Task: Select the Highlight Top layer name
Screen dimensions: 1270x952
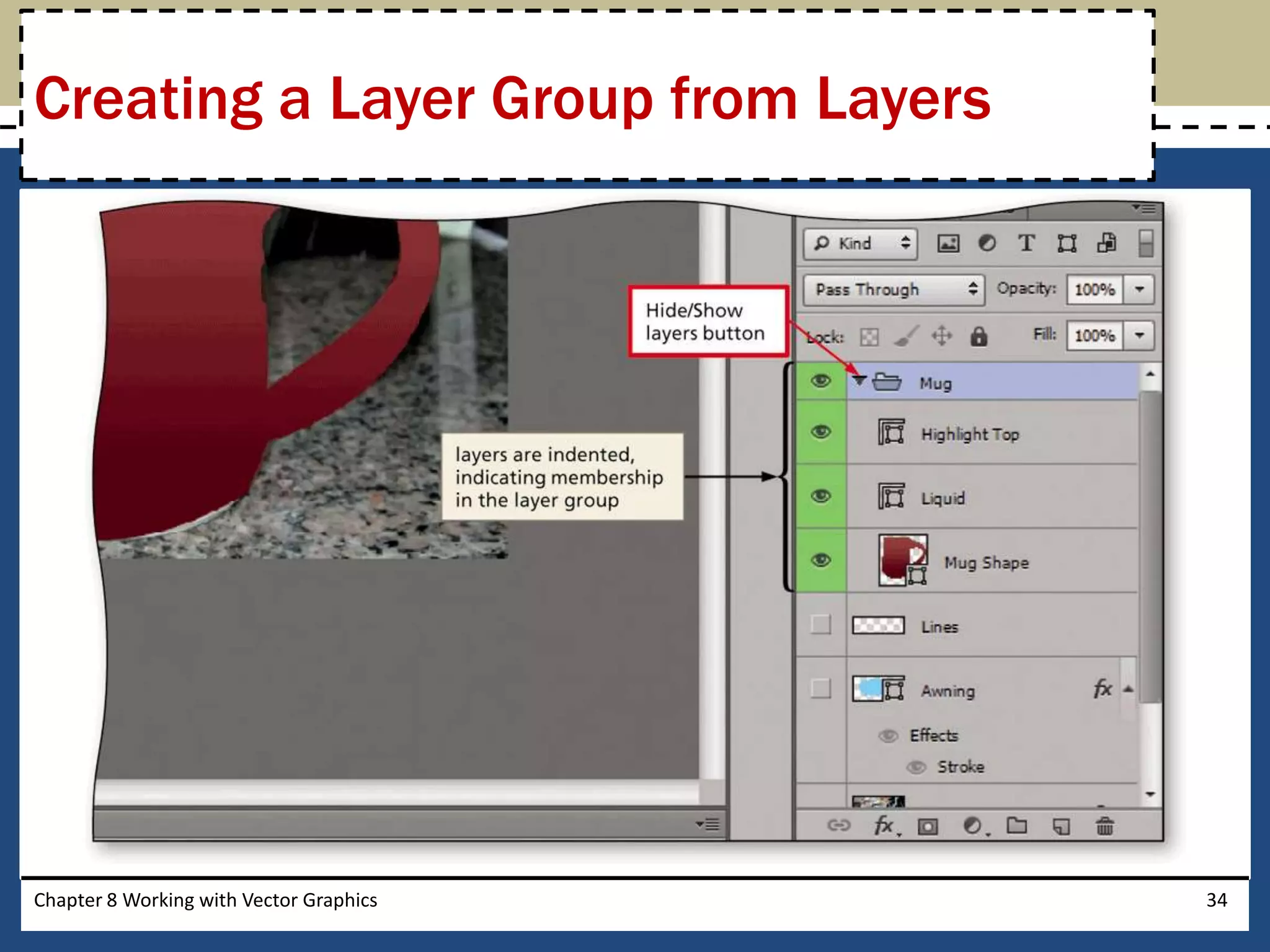Action: 970,434
